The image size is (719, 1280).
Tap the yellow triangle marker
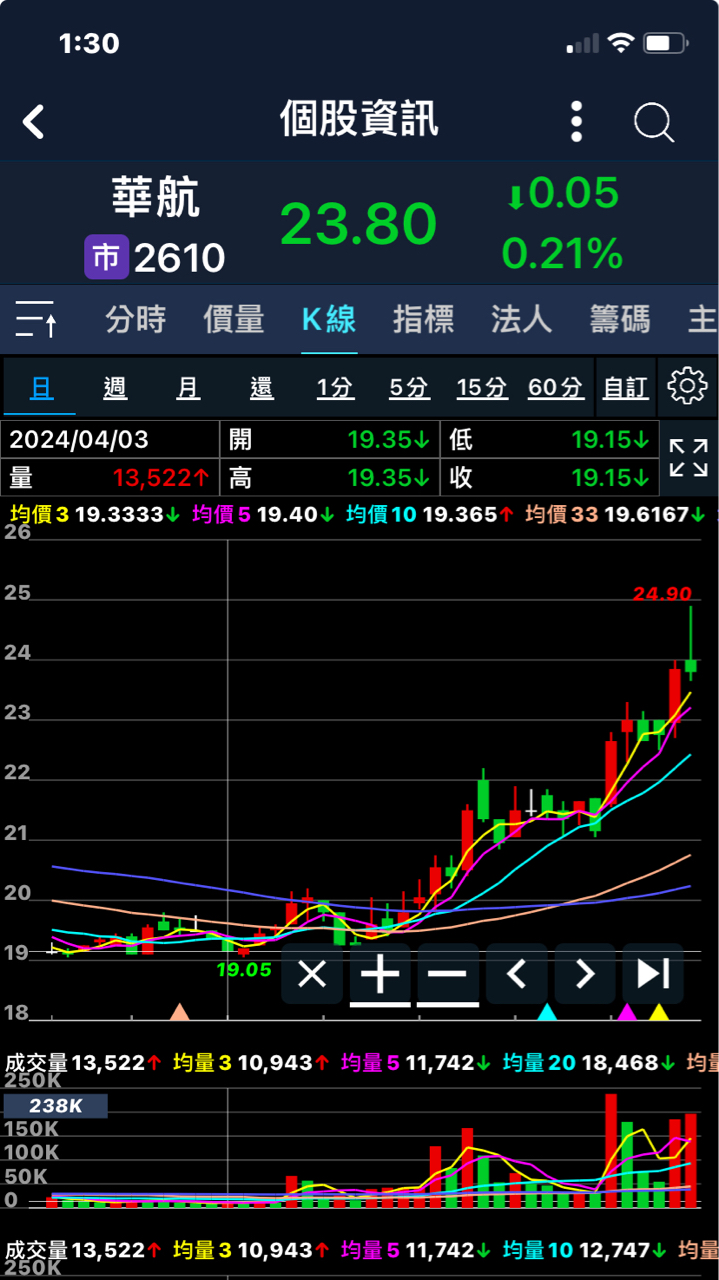(x=658, y=1012)
